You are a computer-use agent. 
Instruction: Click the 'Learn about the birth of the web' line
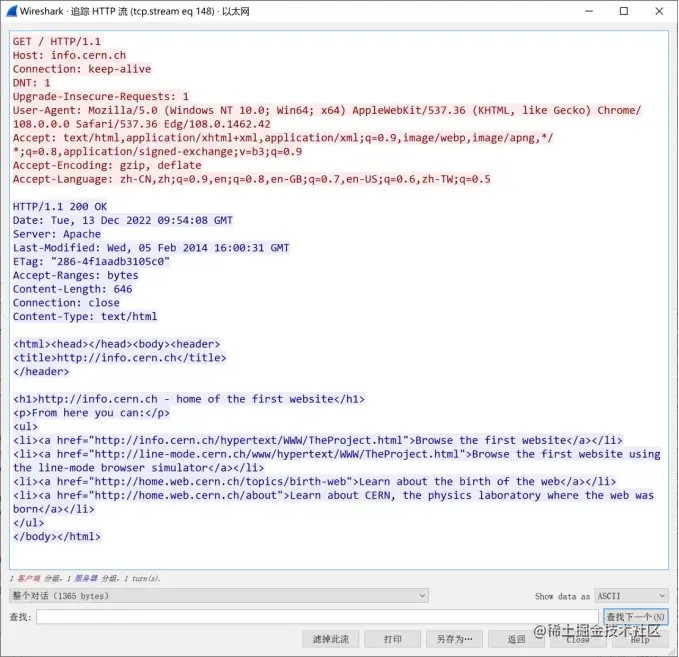[x=314, y=482]
